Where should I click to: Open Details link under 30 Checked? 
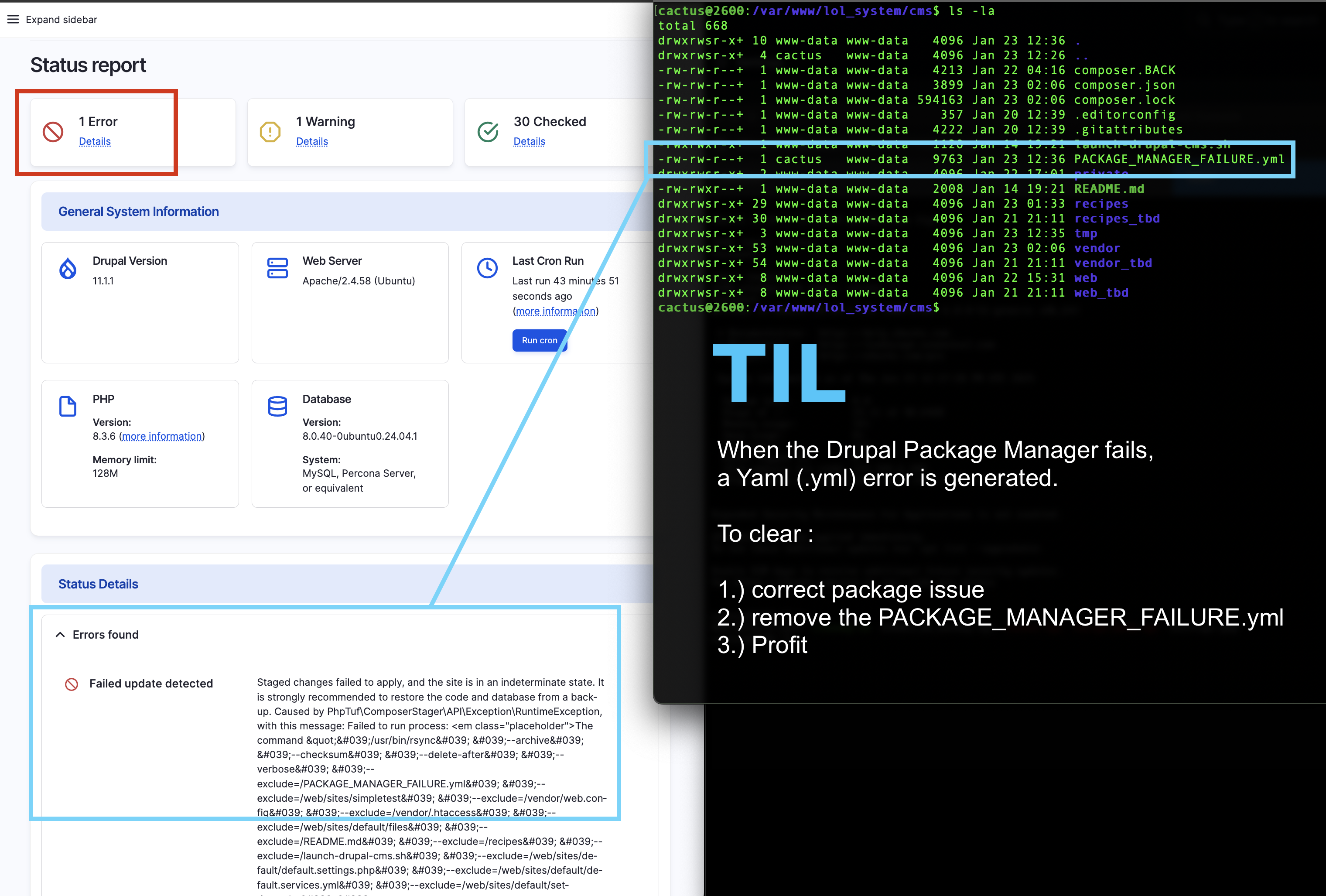[530, 141]
